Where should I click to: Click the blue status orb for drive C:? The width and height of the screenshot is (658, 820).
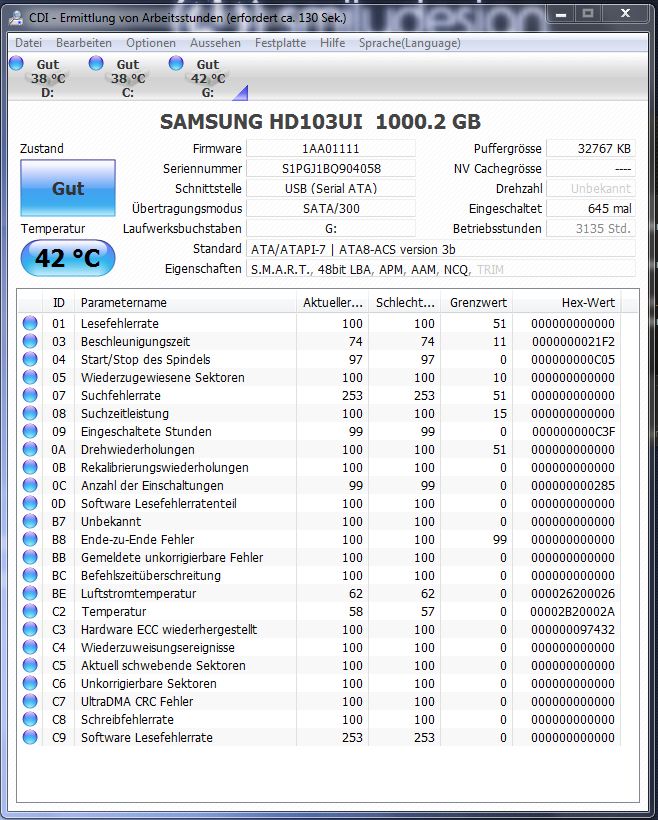pyautogui.click(x=96, y=63)
